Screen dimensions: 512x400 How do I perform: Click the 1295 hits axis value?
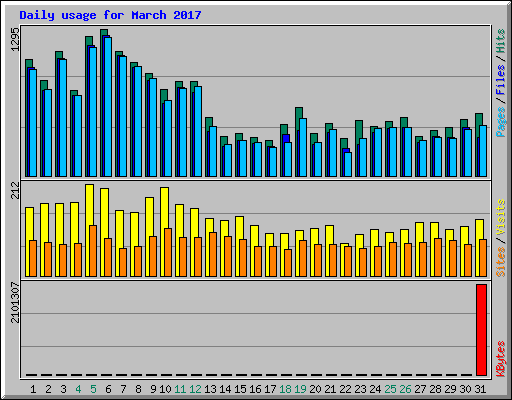(x=15, y=39)
